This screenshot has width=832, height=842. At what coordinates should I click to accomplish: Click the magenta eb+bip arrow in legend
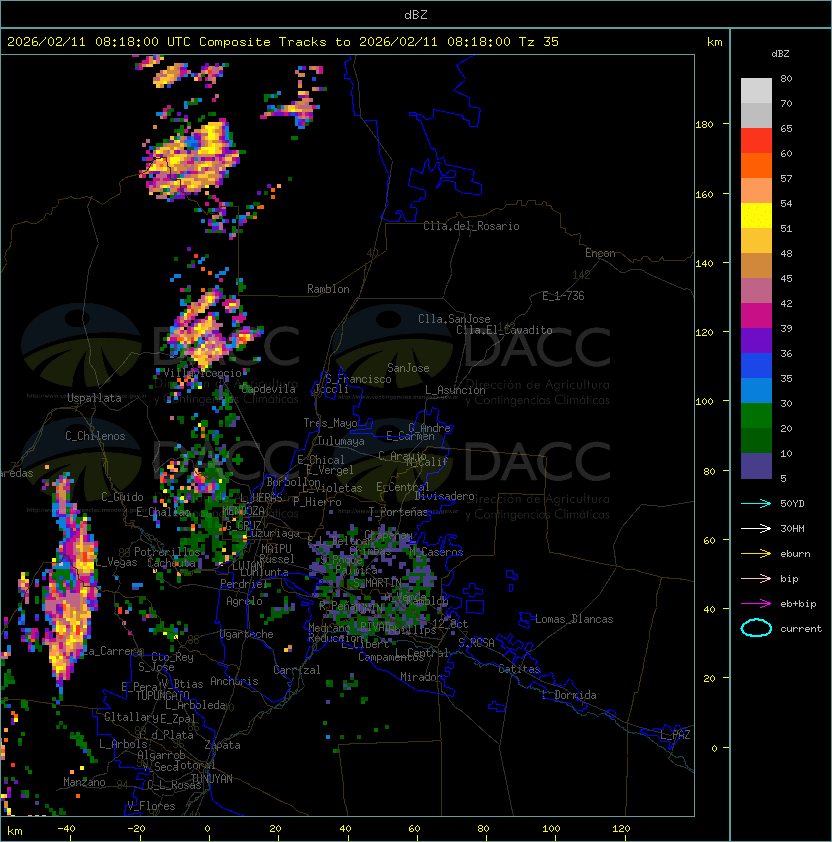pyautogui.click(x=756, y=604)
